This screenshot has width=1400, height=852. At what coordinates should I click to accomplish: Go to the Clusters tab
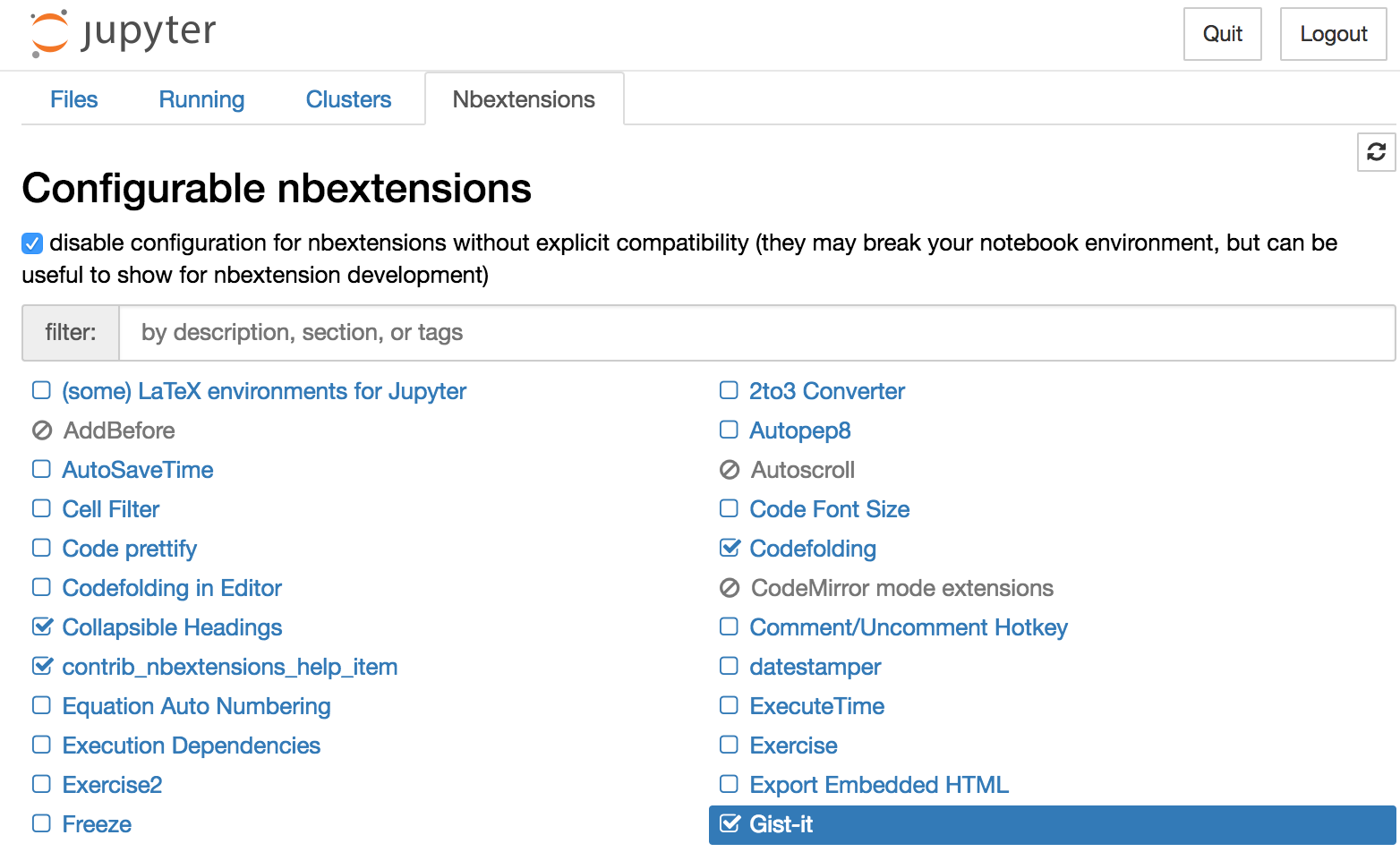348,99
